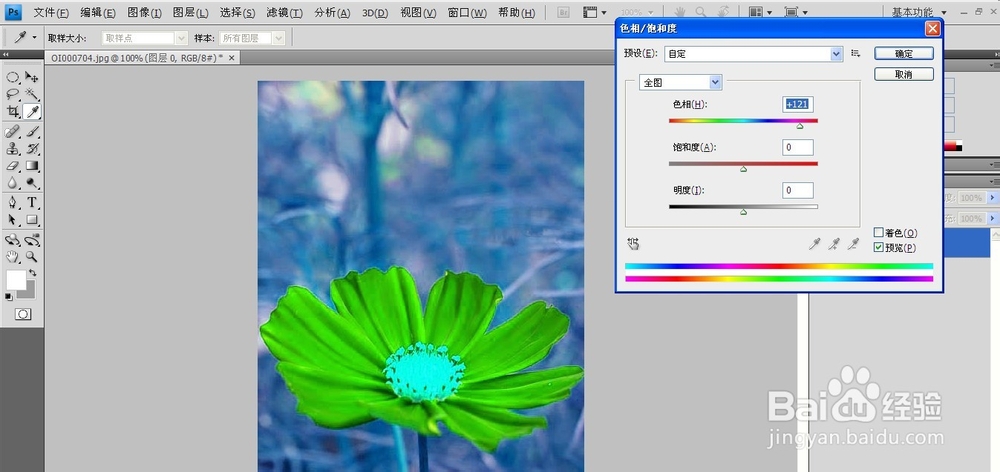Select the Hand tool in toolbox

[x=13, y=256]
